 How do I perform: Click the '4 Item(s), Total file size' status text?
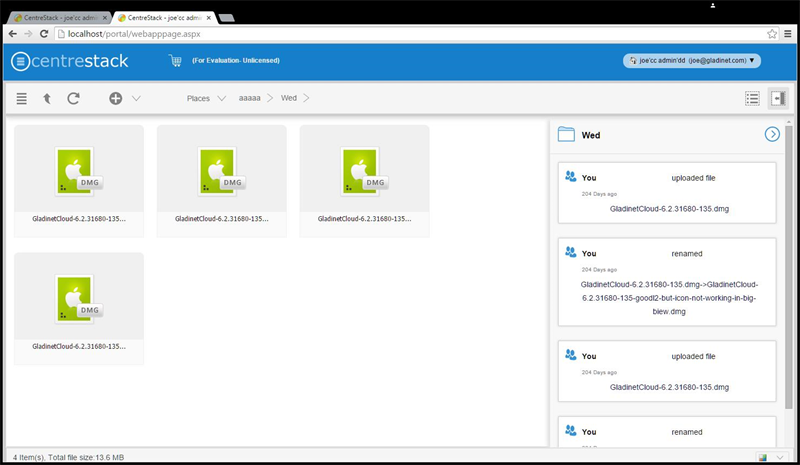tap(68, 457)
